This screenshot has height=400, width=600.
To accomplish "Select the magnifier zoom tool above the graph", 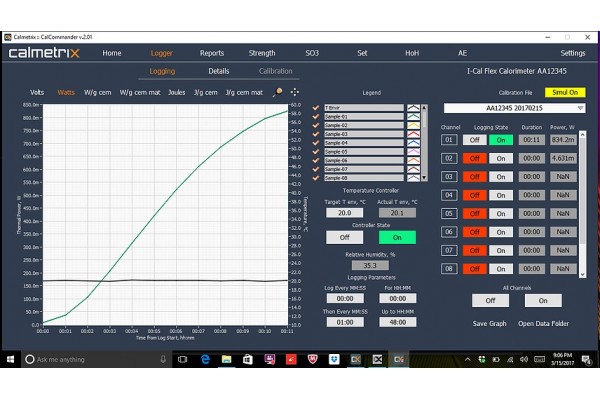I will [277, 92].
